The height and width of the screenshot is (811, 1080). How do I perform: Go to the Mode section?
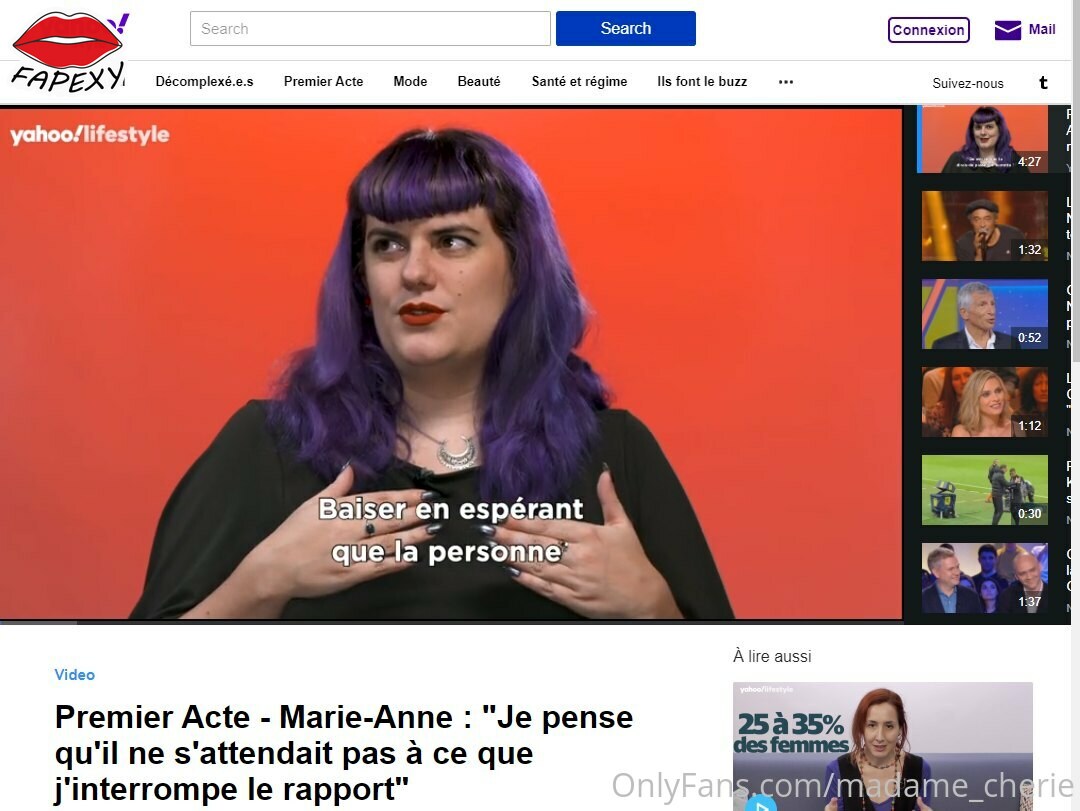click(x=410, y=81)
